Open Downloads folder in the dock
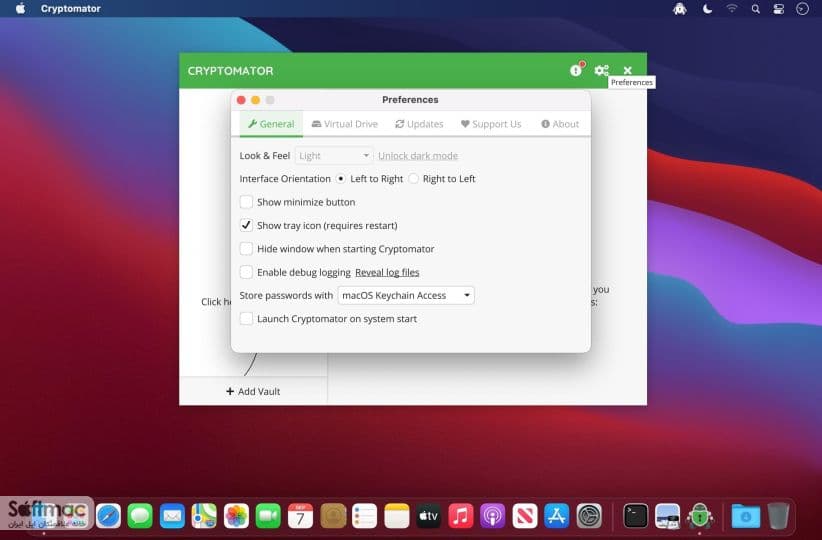 (745, 516)
